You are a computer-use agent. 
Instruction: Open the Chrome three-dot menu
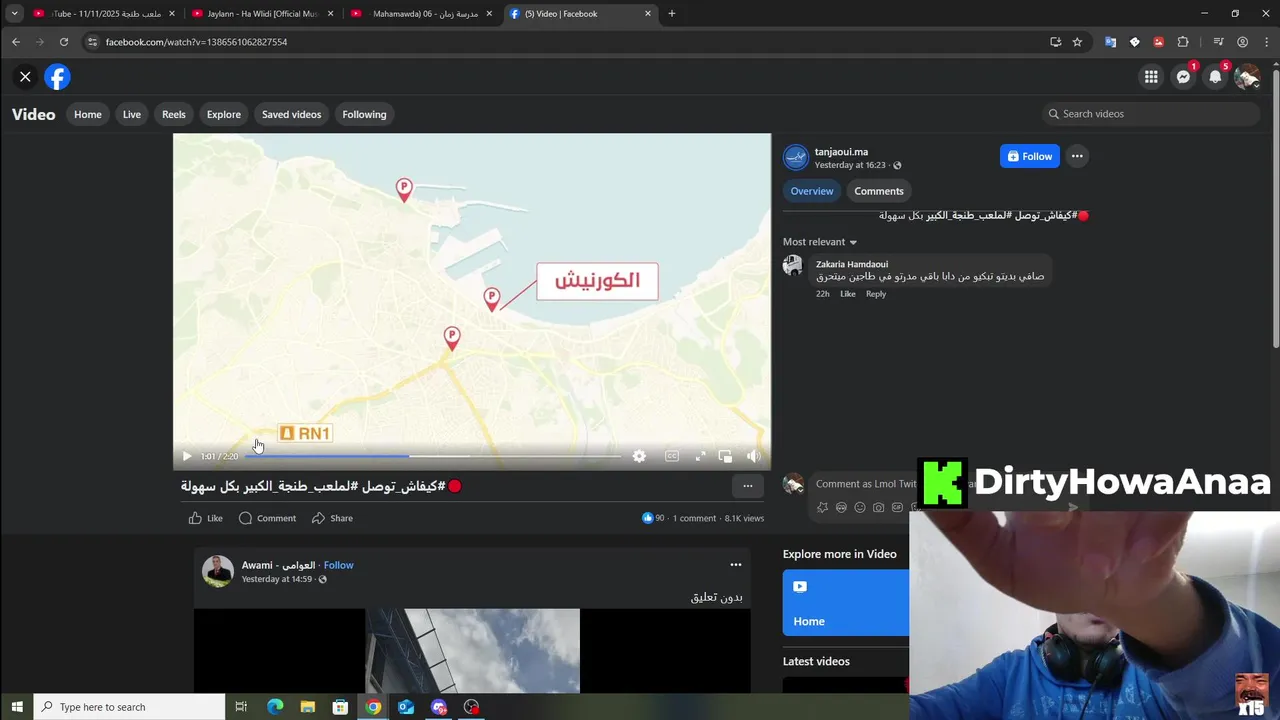1266,42
